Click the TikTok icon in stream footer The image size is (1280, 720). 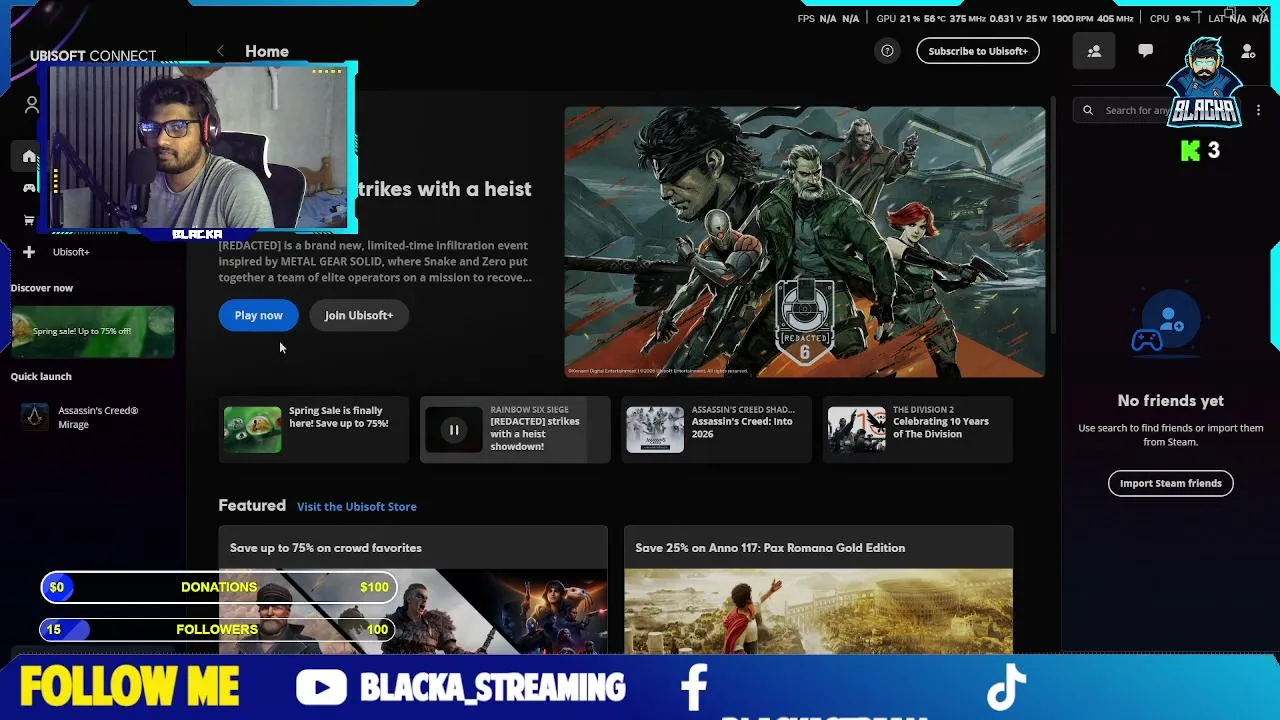point(1006,688)
